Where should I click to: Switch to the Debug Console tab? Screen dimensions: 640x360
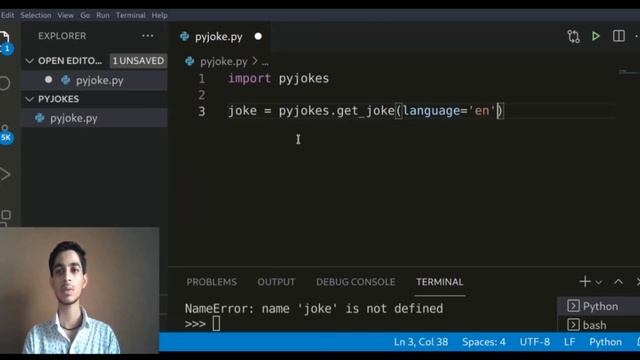356,282
